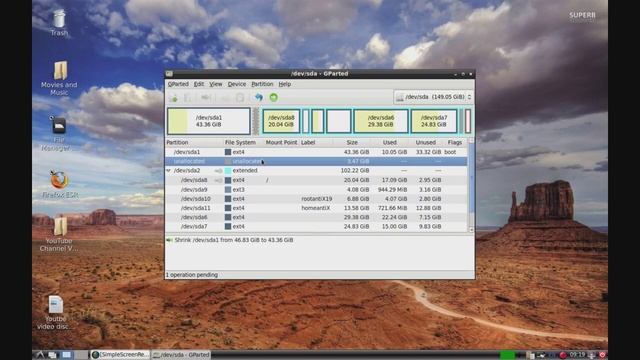Click the pending operation "Shrink /dev/sda1" entry
This screenshot has width=640, height=360.
[x=234, y=240]
